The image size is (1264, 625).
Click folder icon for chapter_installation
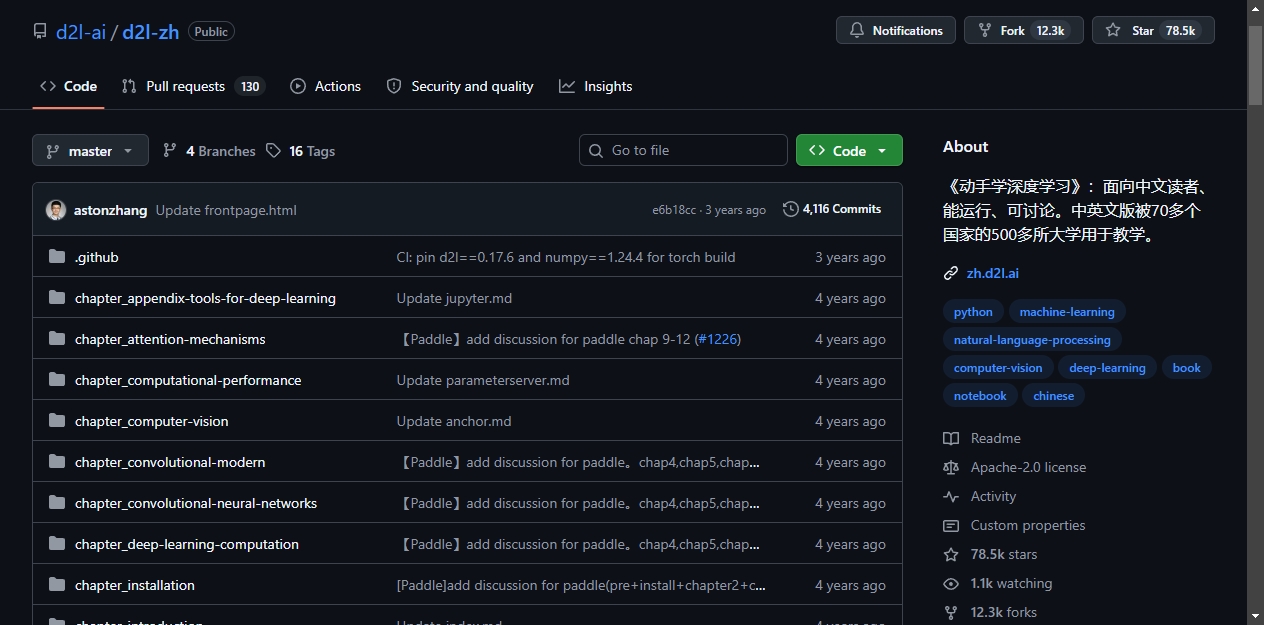coord(57,585)
